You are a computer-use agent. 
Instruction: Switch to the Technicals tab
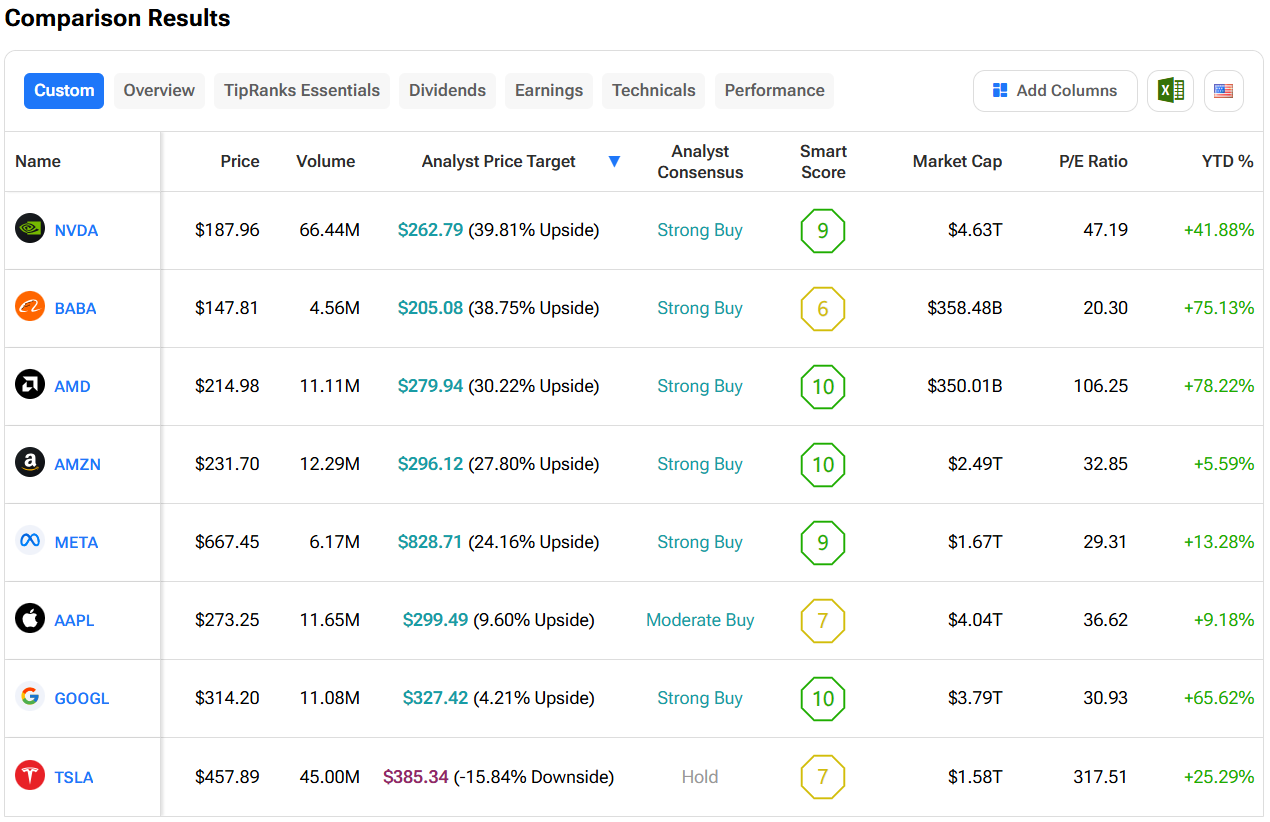(x=653, y=90)
